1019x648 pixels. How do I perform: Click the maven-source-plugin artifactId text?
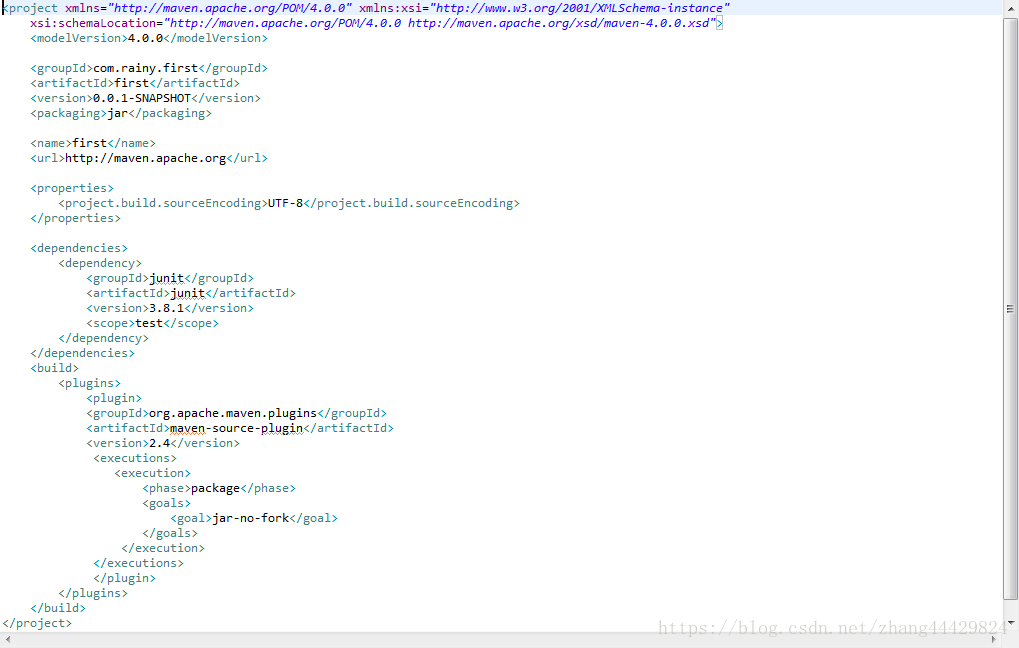[x=237, y=428]
